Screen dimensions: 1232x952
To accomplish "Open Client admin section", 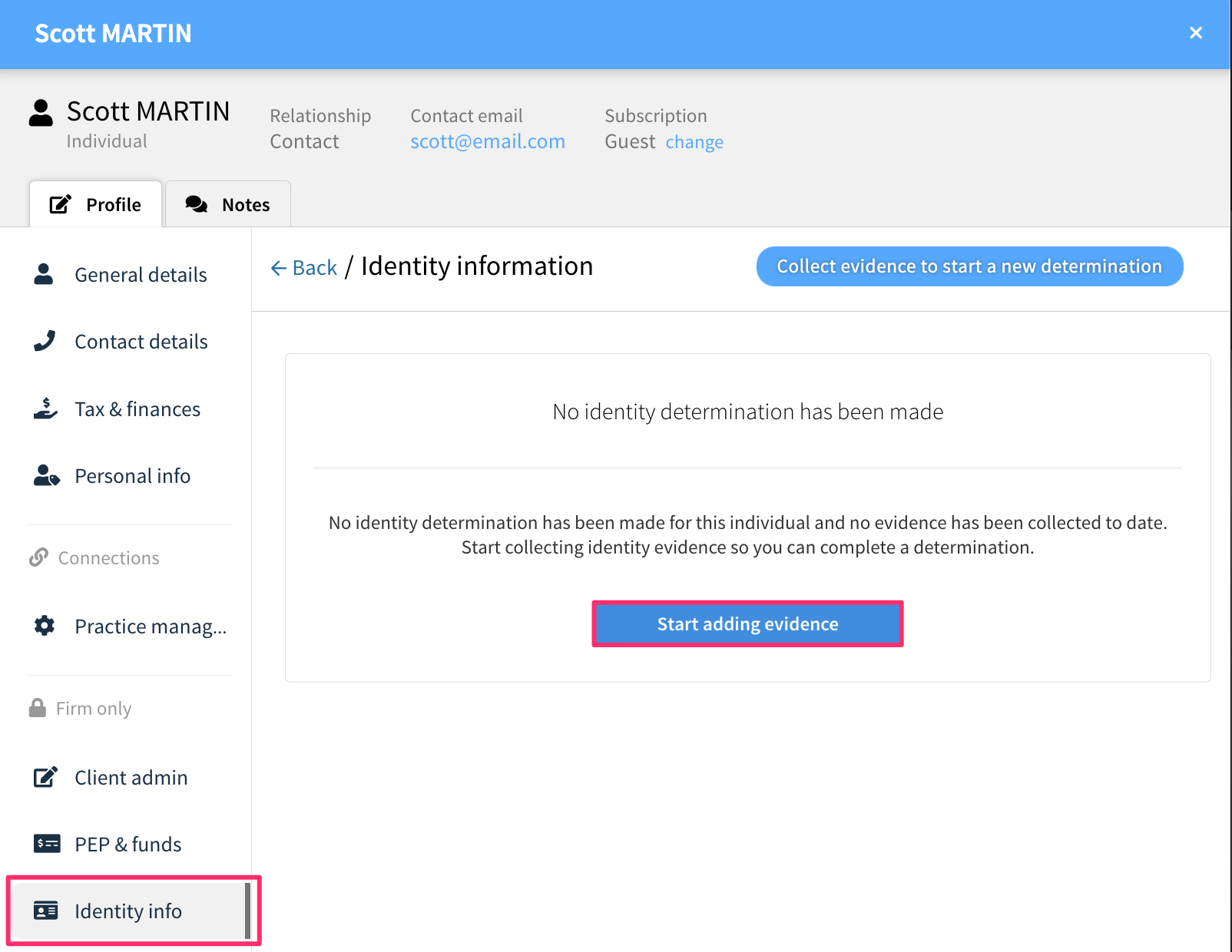I will (x=130, y=778).
